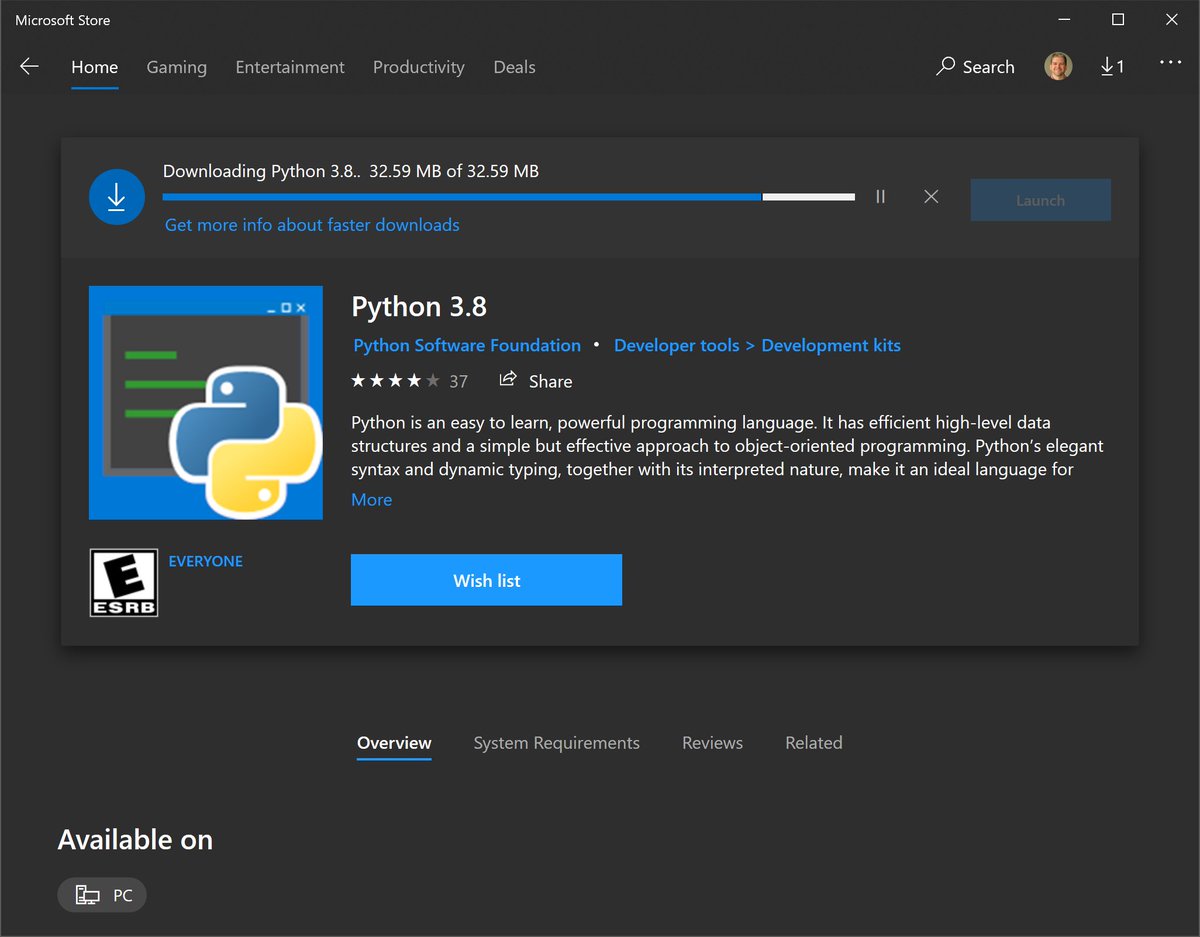Maximize the Microsoft Store window
The width and height of the screenshot is (1200, 937).
(1118, 20)
